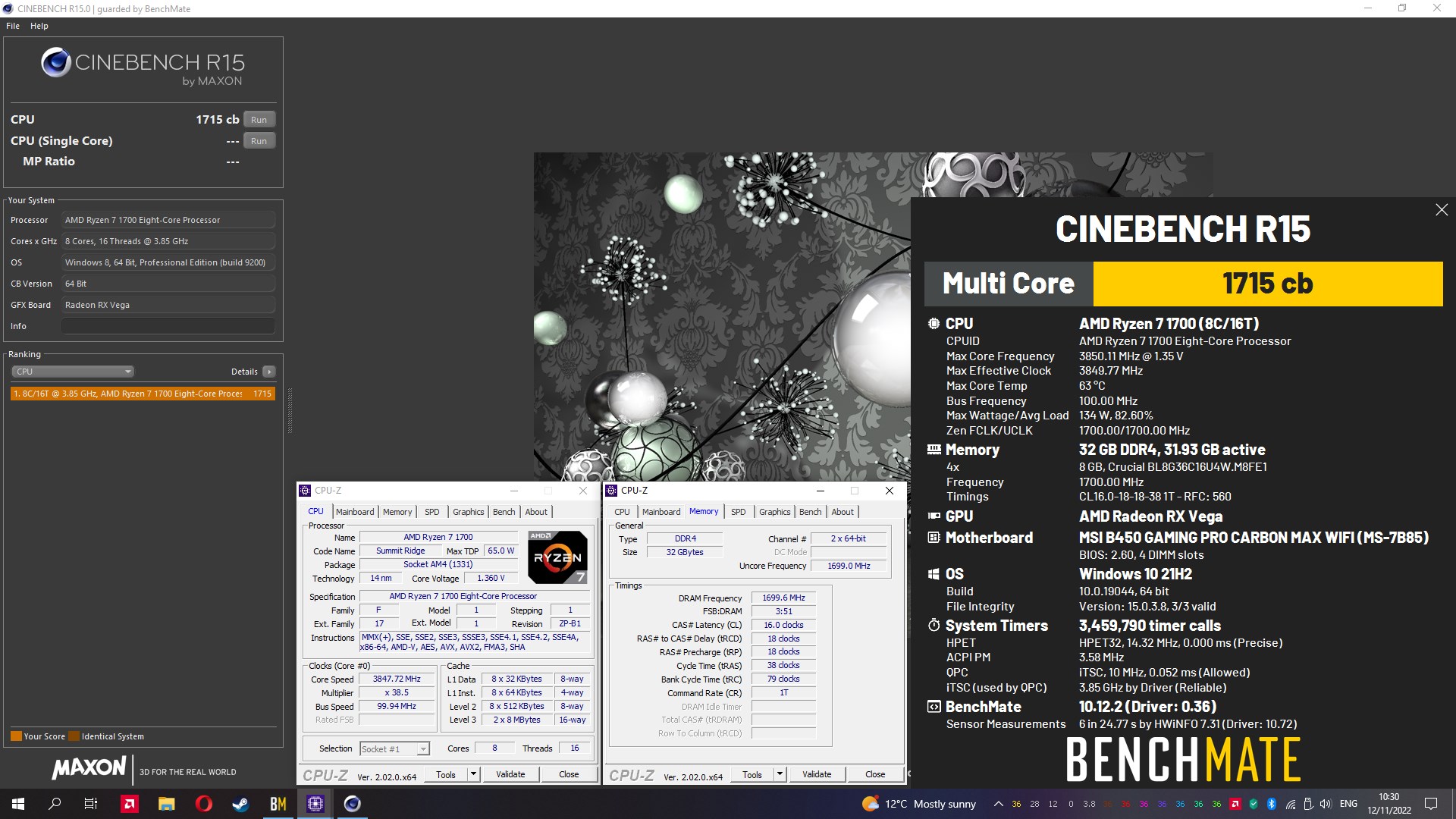Open Graphics tab in the CPU-Z memory window
Screen dimensions: 1456x819
(x=774, y=512)
